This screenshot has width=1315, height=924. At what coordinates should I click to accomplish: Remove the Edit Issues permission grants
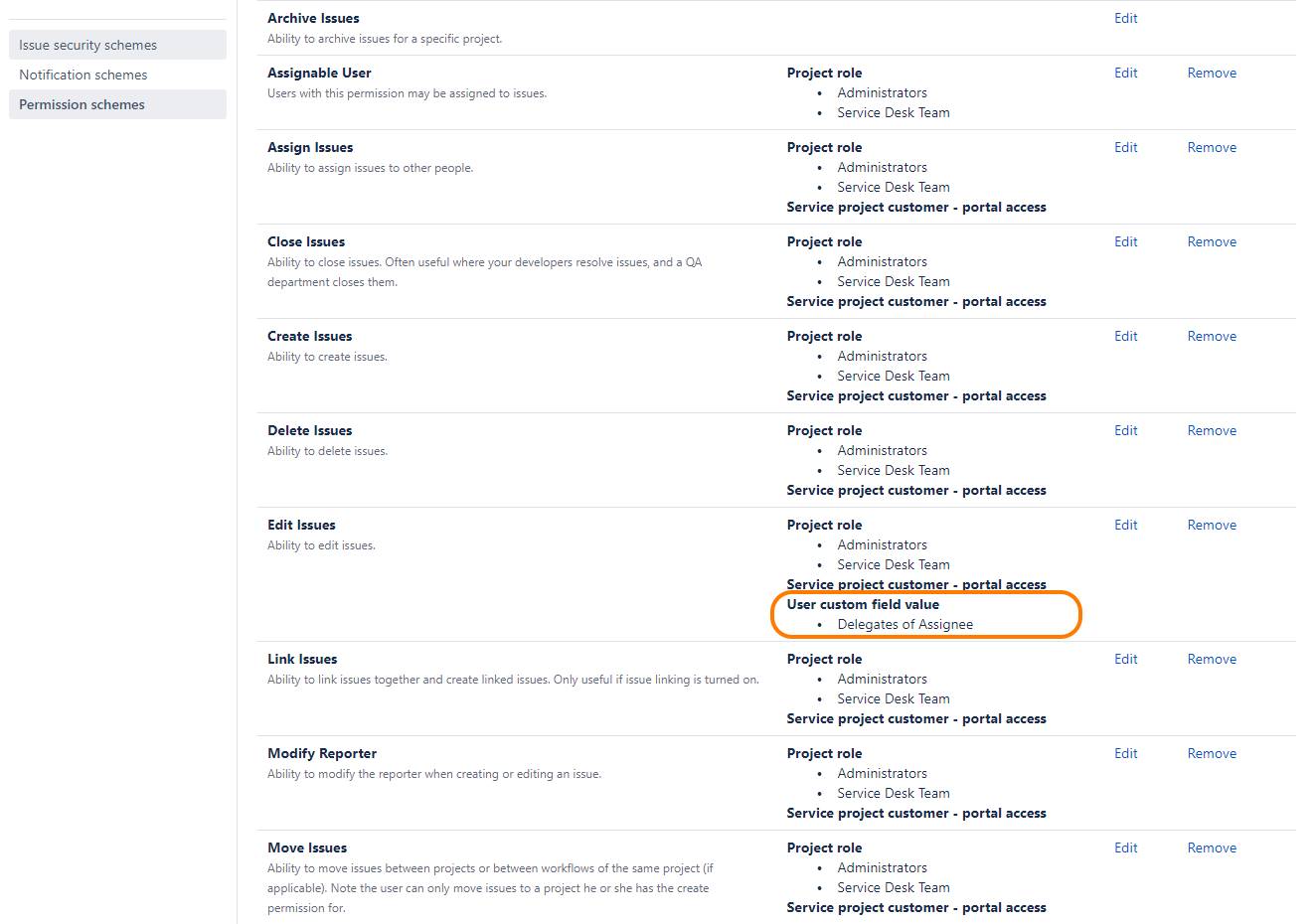click(1212, 525)
